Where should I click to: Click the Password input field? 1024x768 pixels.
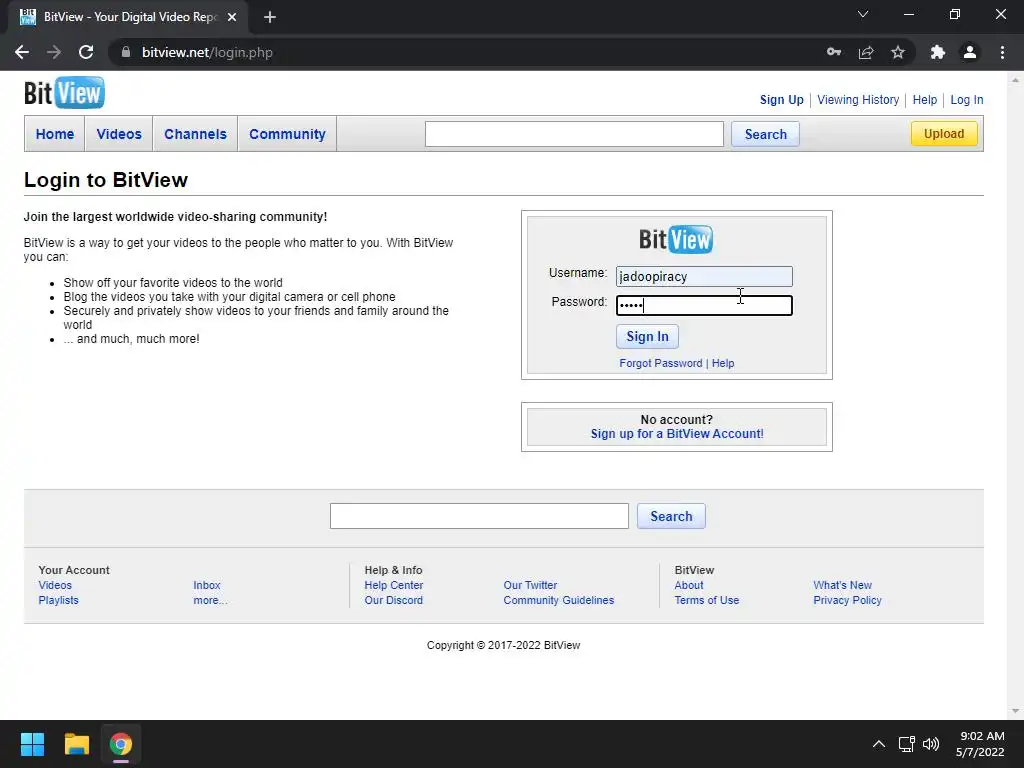704,305
